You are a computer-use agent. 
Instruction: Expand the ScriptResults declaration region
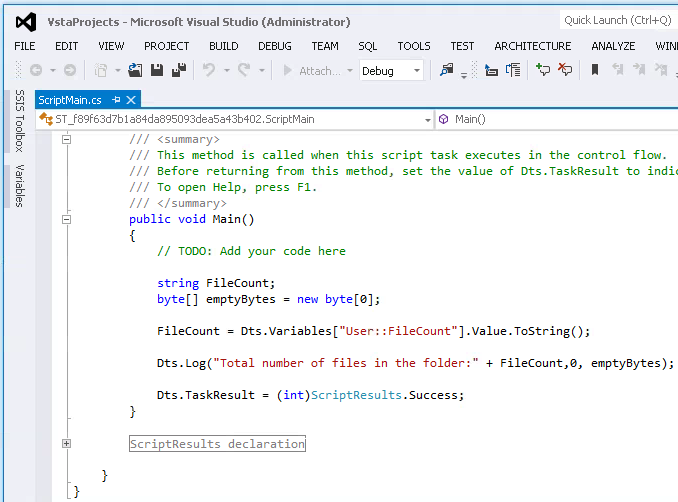(x=67, y=443)
